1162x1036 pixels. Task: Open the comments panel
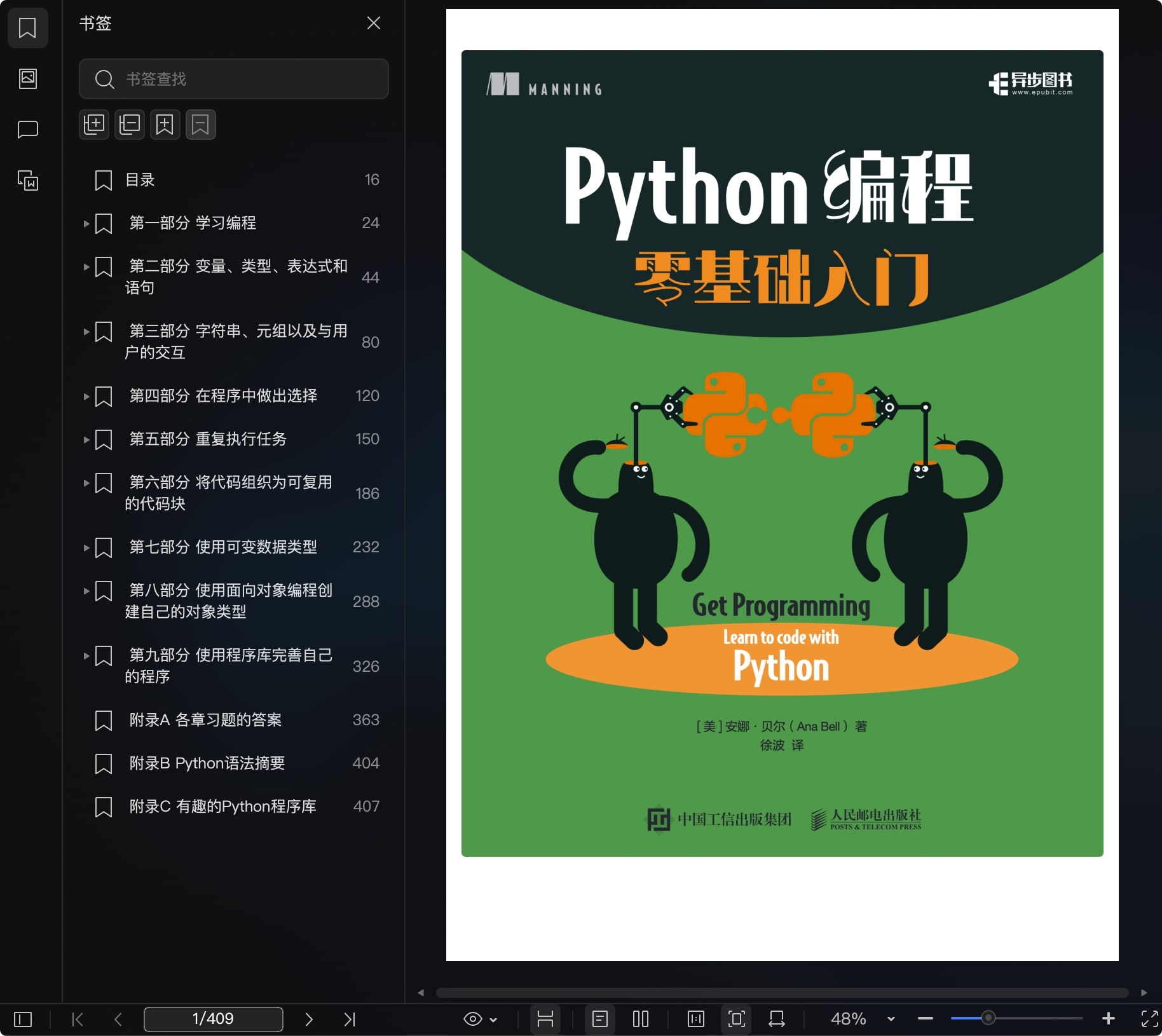tap(27, 130)
